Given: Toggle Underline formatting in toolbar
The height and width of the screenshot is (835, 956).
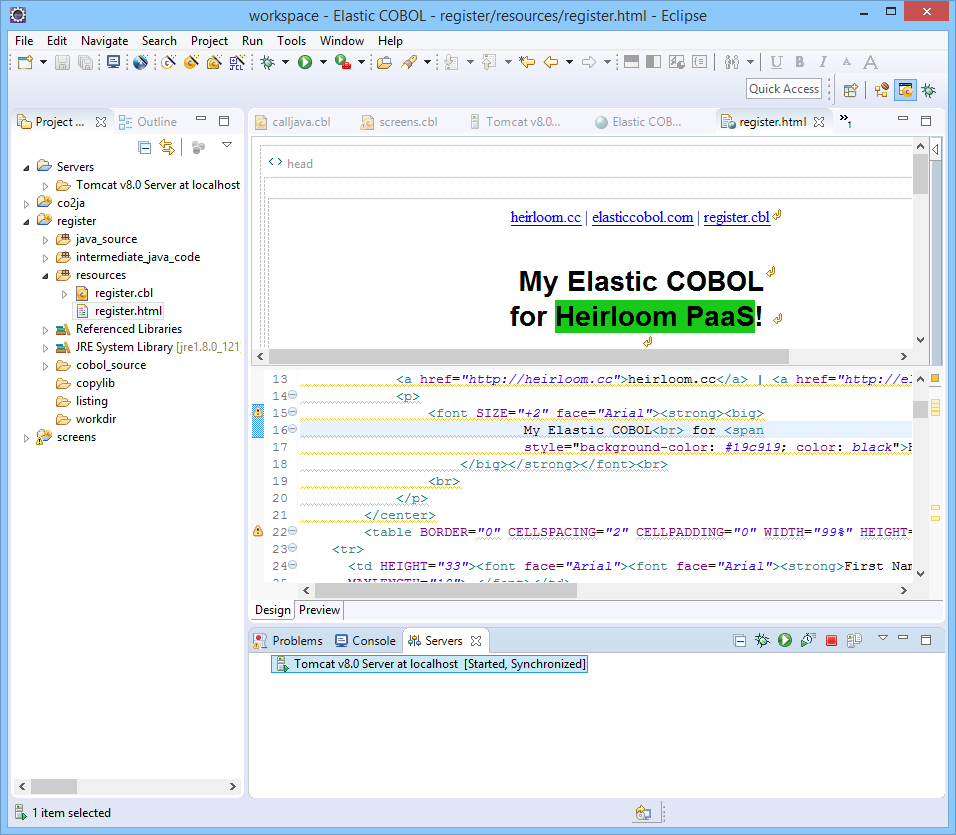Looking at the screenshot, I should (x=776, y=62).
